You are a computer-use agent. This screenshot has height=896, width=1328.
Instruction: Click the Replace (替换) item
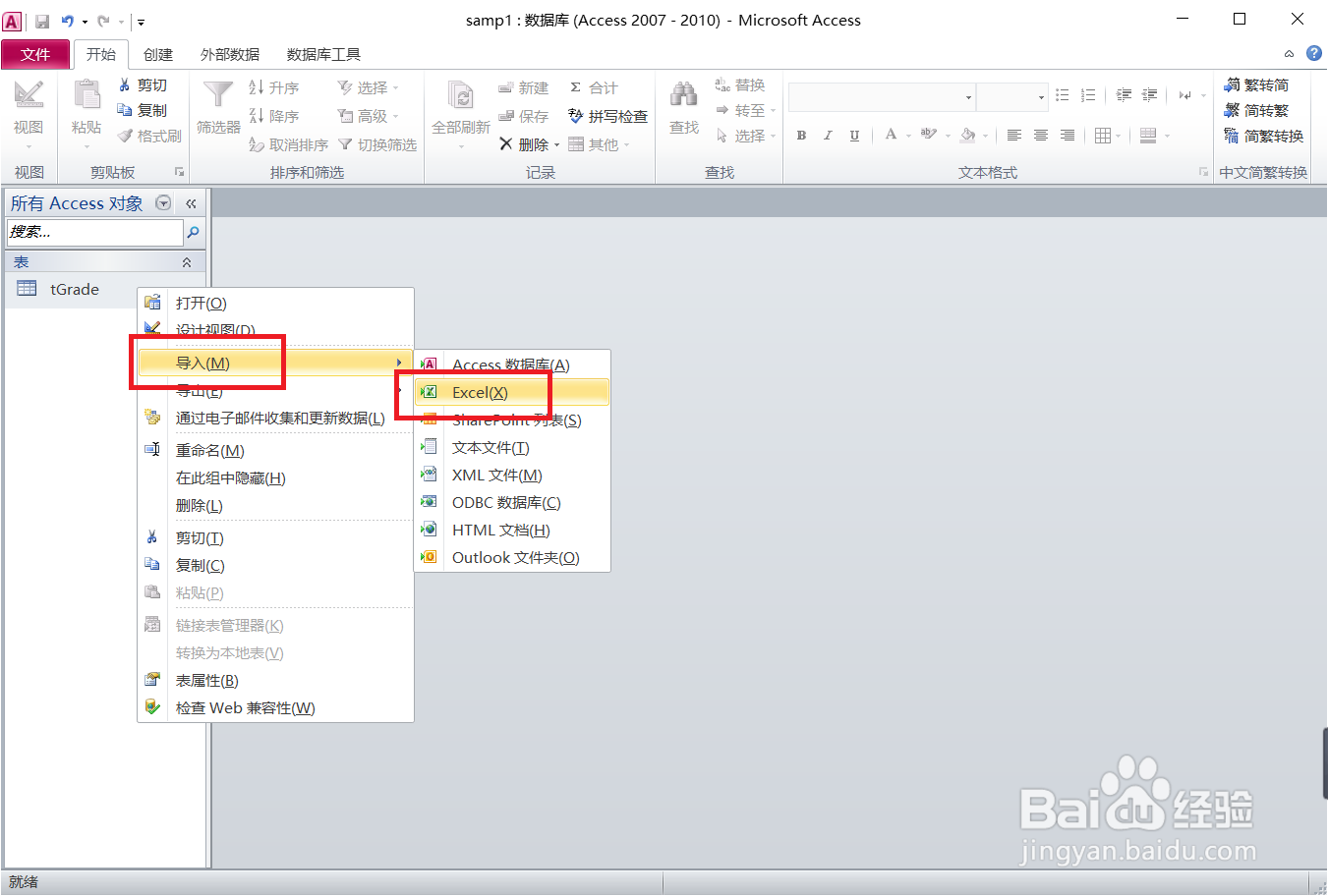pos(739,85)
